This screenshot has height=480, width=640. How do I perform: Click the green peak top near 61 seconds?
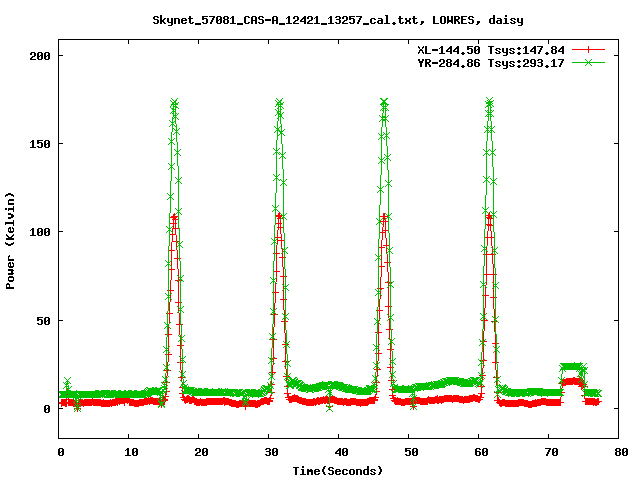click(x=490, y=102)
